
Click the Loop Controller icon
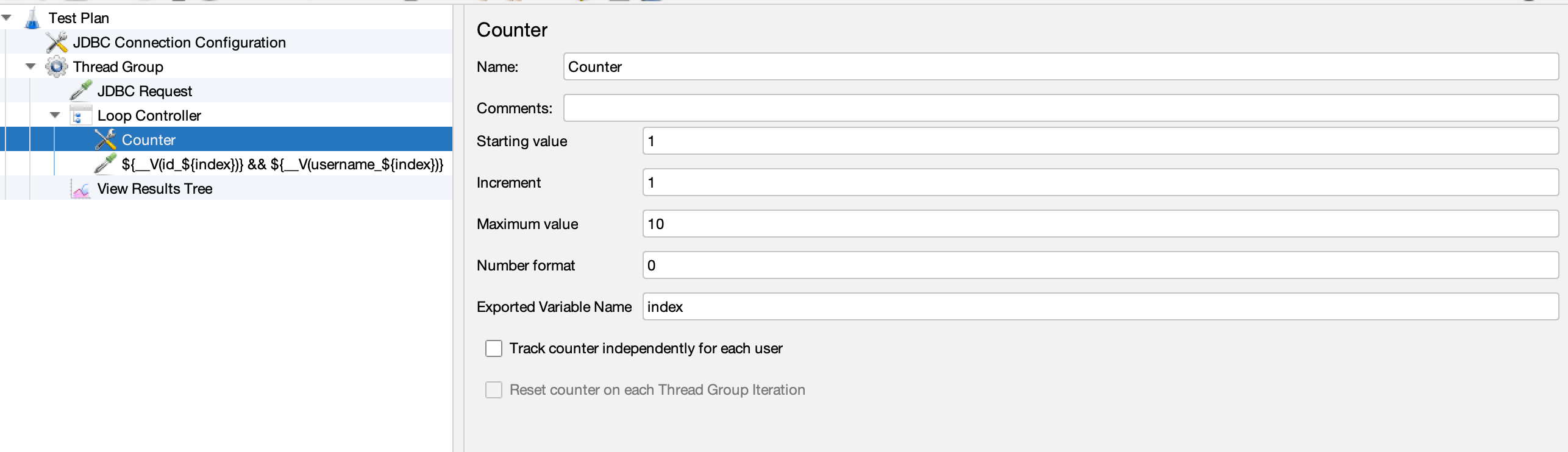[x=80, y=116]
